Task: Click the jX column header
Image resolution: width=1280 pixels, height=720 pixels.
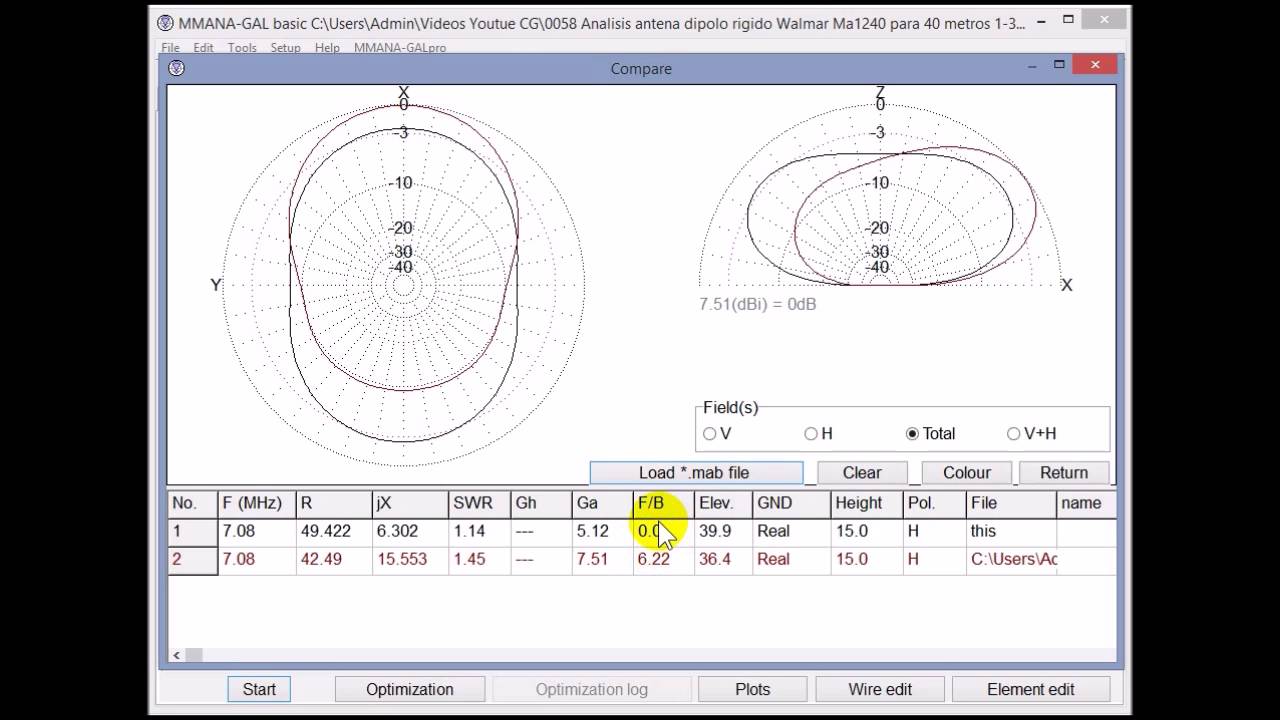Action: click(411, 503)
